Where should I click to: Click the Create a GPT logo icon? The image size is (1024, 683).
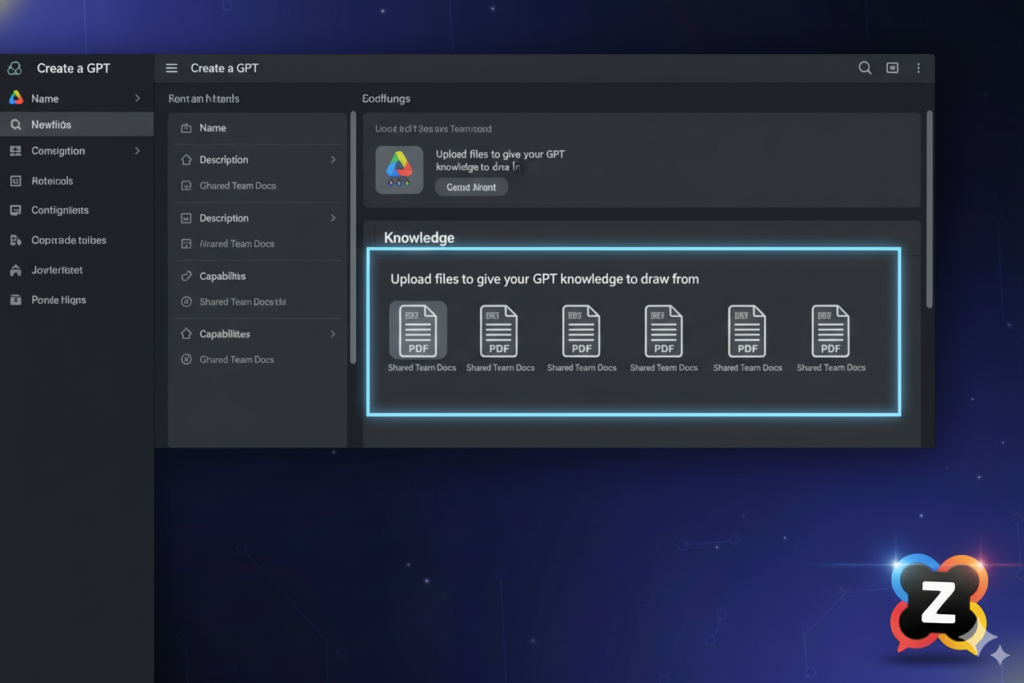coord(14,67)
